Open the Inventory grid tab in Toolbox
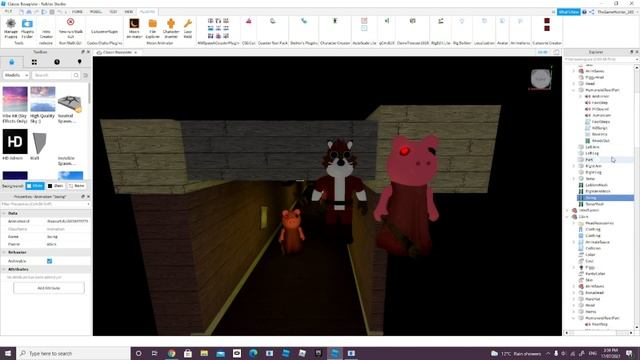The width and height of the screenshot is (640, 360). tap(34, 62)
